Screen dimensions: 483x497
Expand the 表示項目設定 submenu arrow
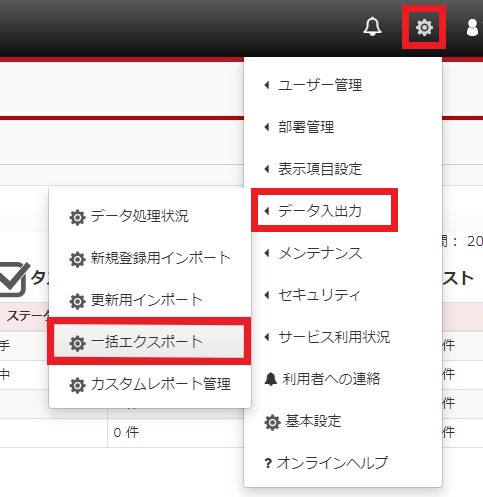[x=267, y=169]
